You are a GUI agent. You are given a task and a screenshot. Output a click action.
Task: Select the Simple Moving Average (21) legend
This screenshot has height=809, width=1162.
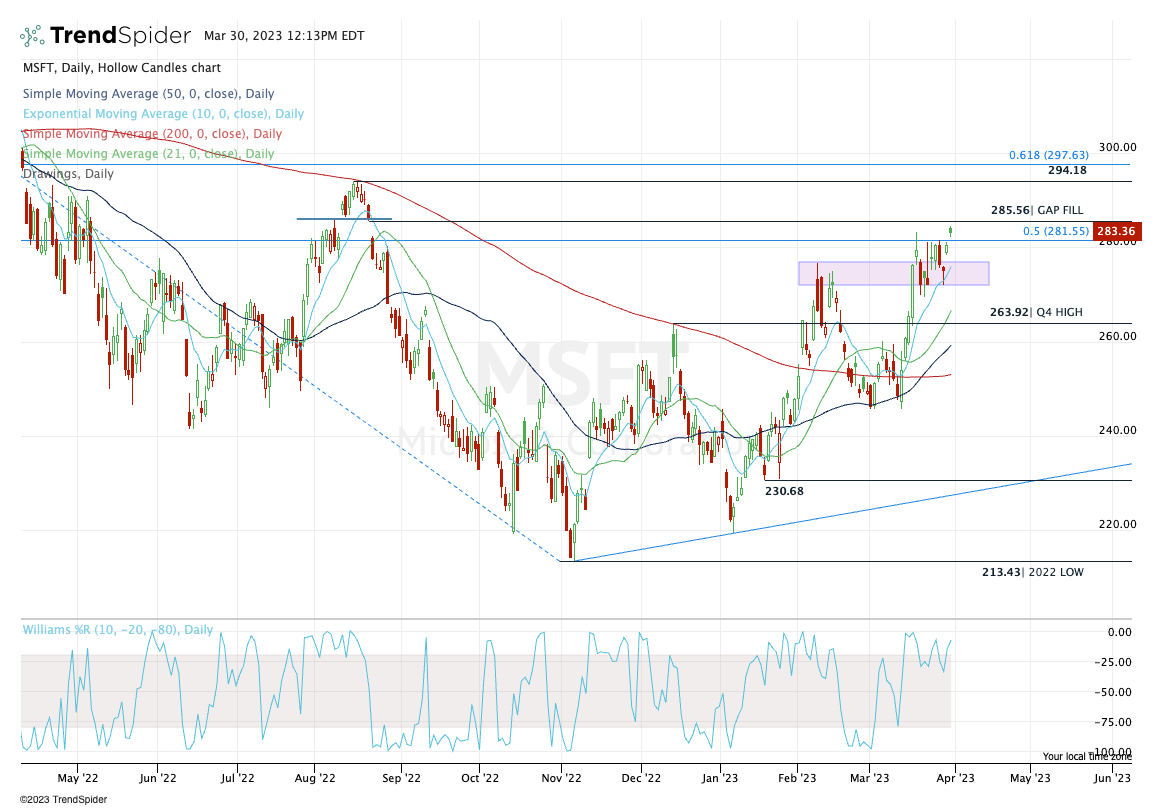point(148,153)
